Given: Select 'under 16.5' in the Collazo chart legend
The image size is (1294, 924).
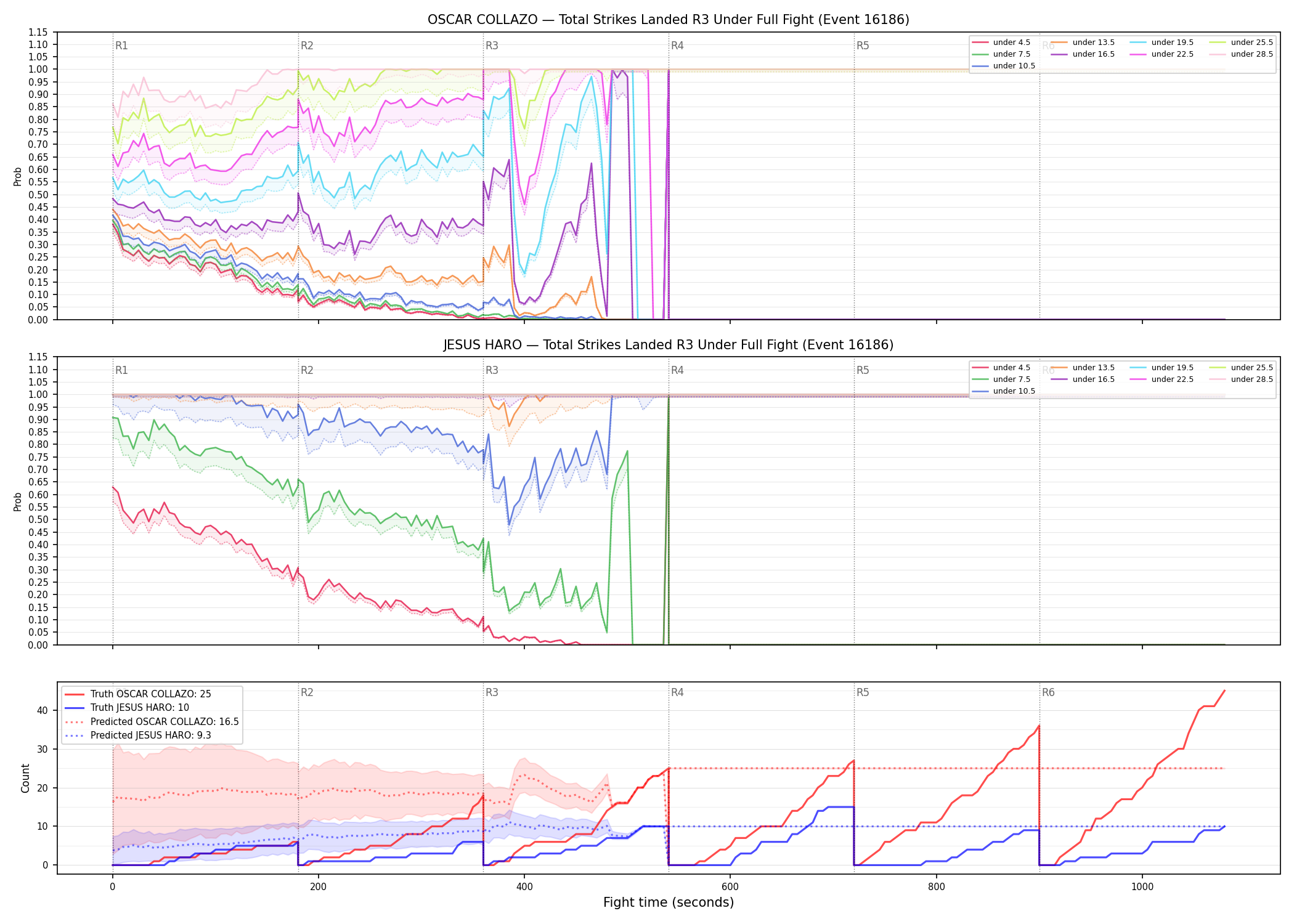Looking at the screenshot, I should pos(1083,54).
